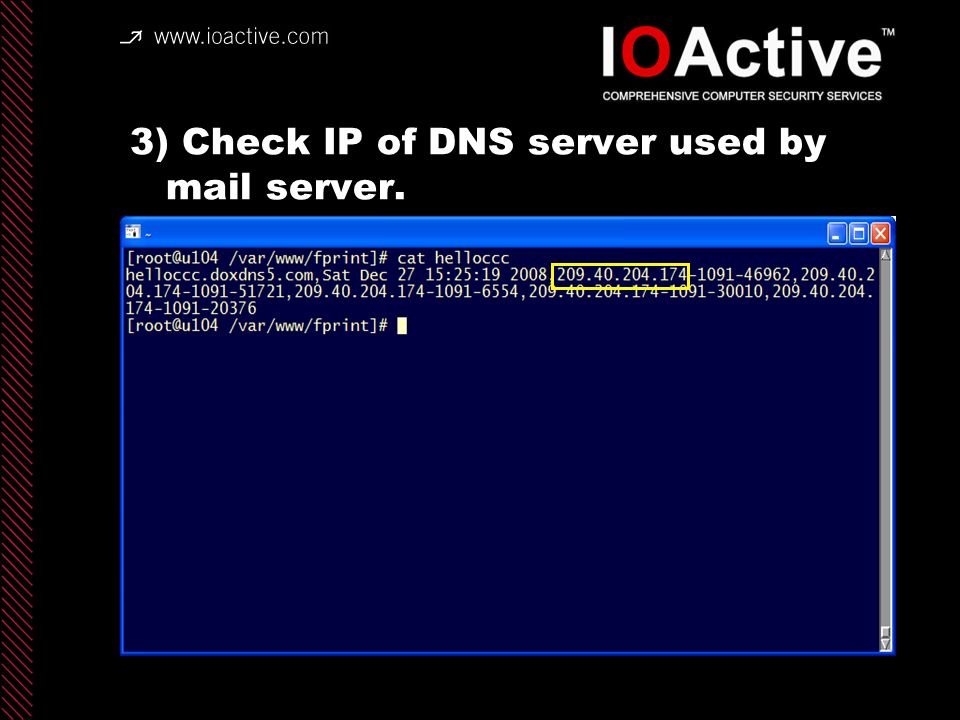Click the 'Comprehensive Computer Security Services' tagline

[742, 96]
